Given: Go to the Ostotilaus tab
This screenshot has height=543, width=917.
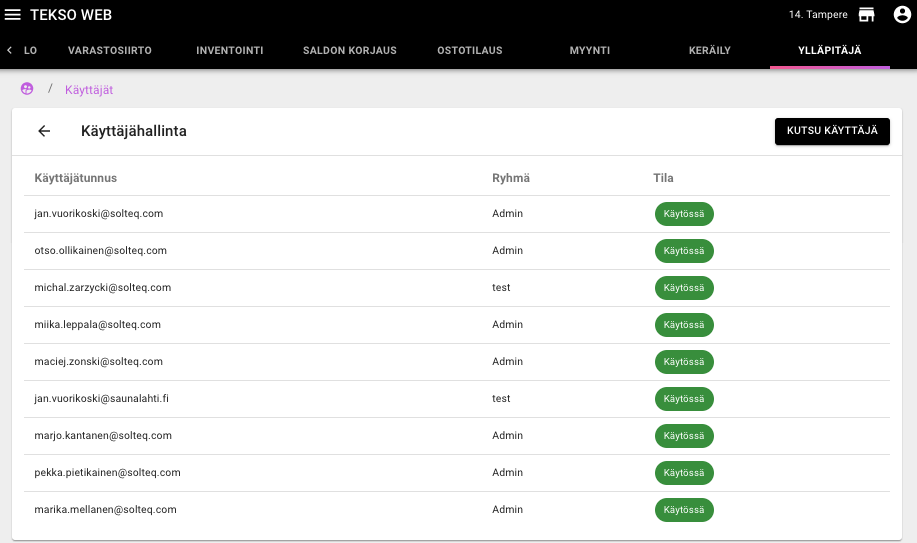Looking at the screenshot, I should tap(470, 50).
